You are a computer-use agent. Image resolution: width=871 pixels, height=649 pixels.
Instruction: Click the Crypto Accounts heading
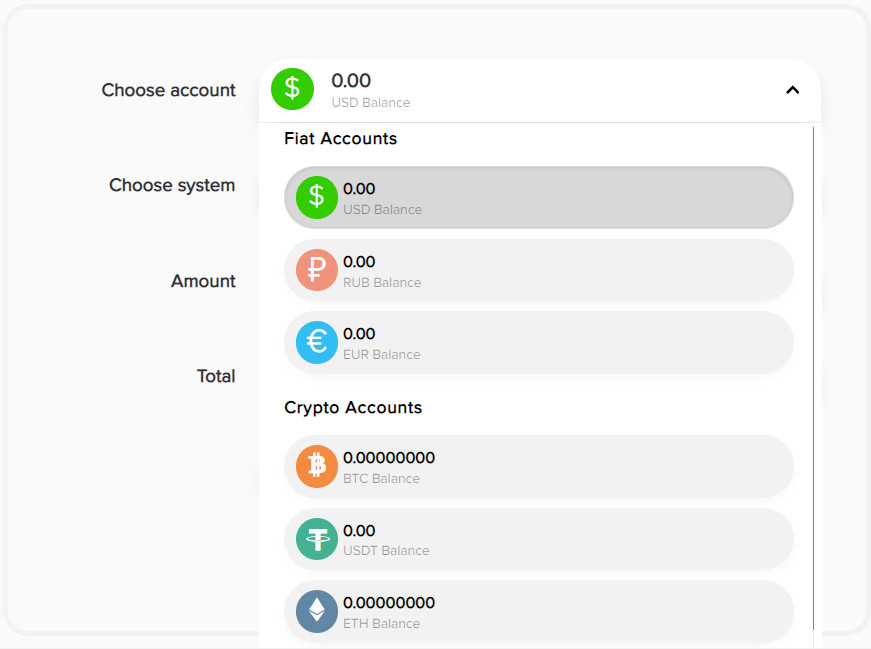click(353, 408)
